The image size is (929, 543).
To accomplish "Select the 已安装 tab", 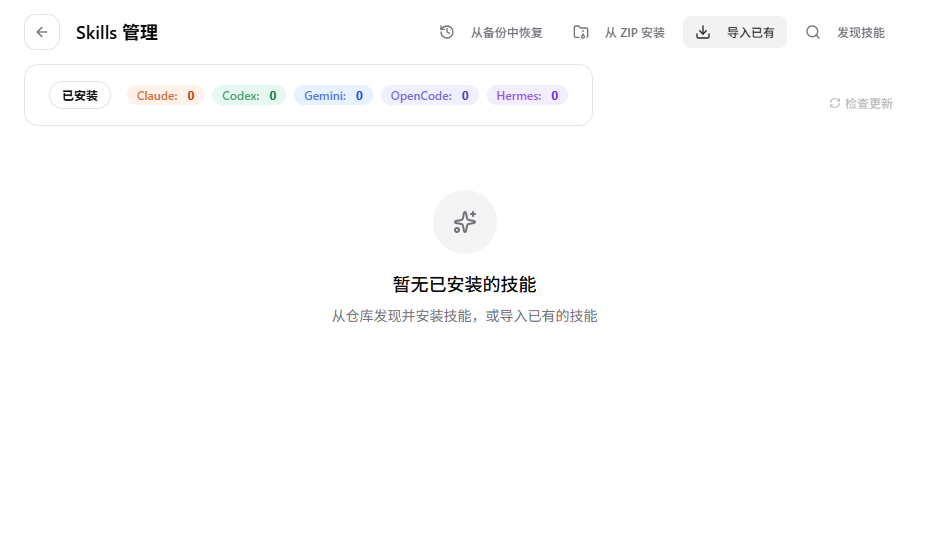I will click(x=80, y=95).
